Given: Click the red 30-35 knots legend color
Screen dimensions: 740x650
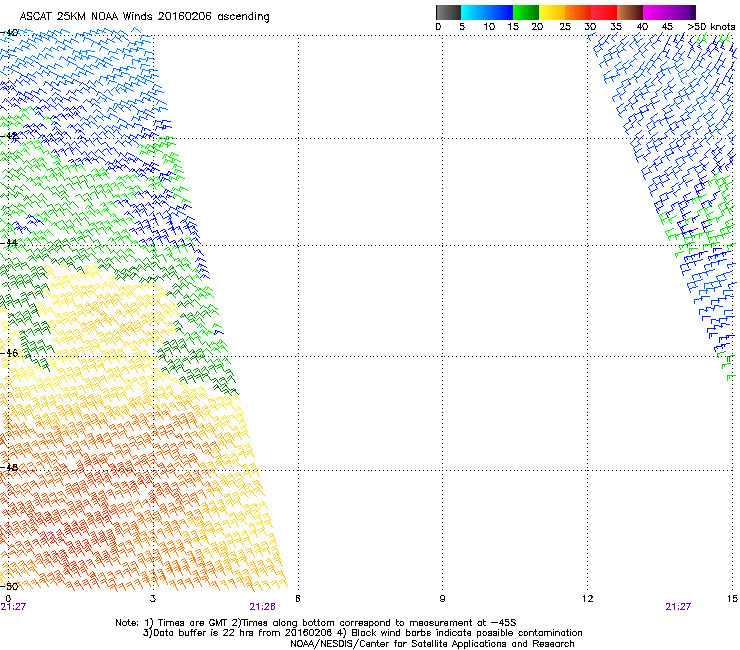Looking at the screenshot, I should pos(604,12).
